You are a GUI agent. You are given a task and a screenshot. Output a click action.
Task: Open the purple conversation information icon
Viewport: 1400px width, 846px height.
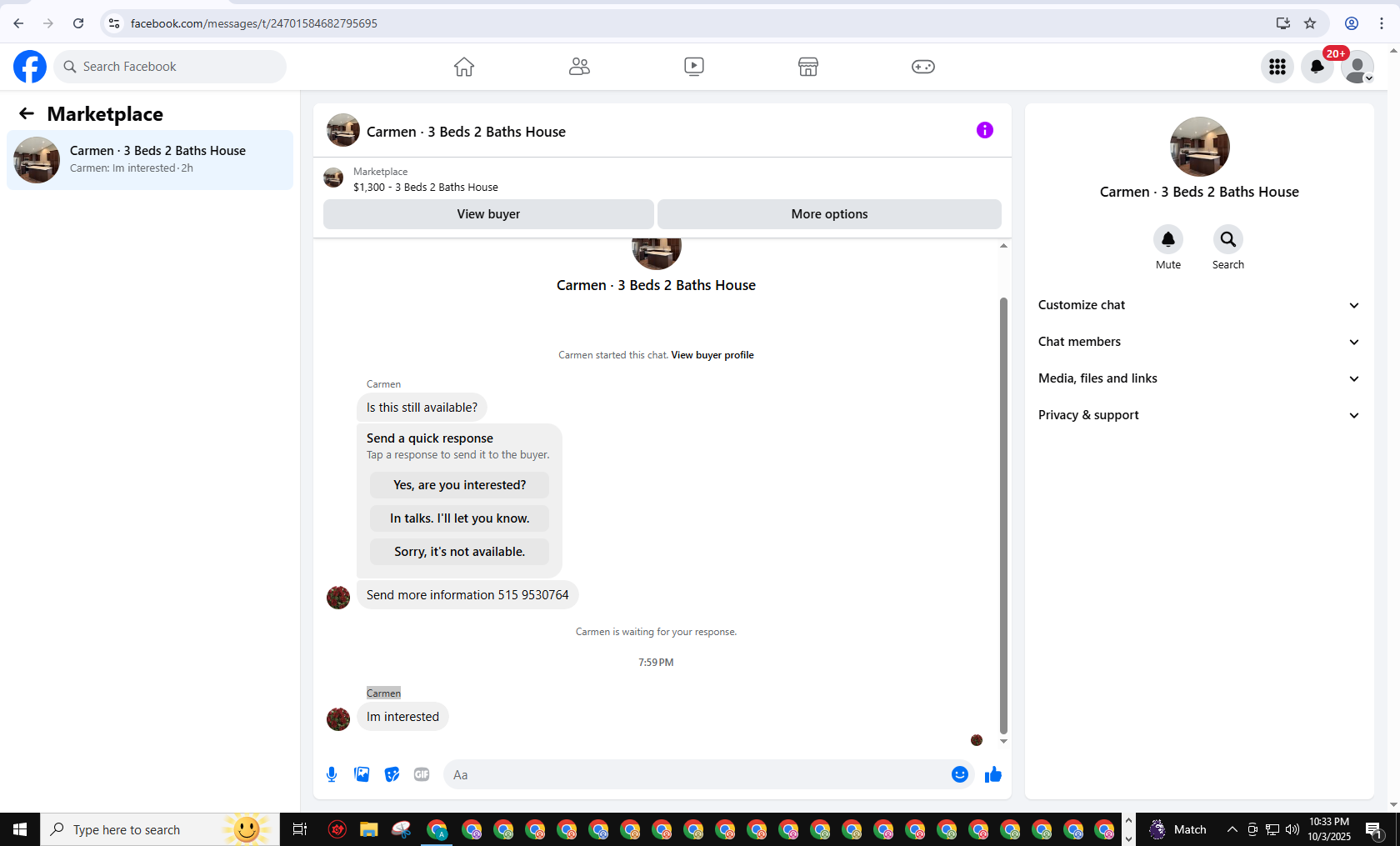[985, 130]
